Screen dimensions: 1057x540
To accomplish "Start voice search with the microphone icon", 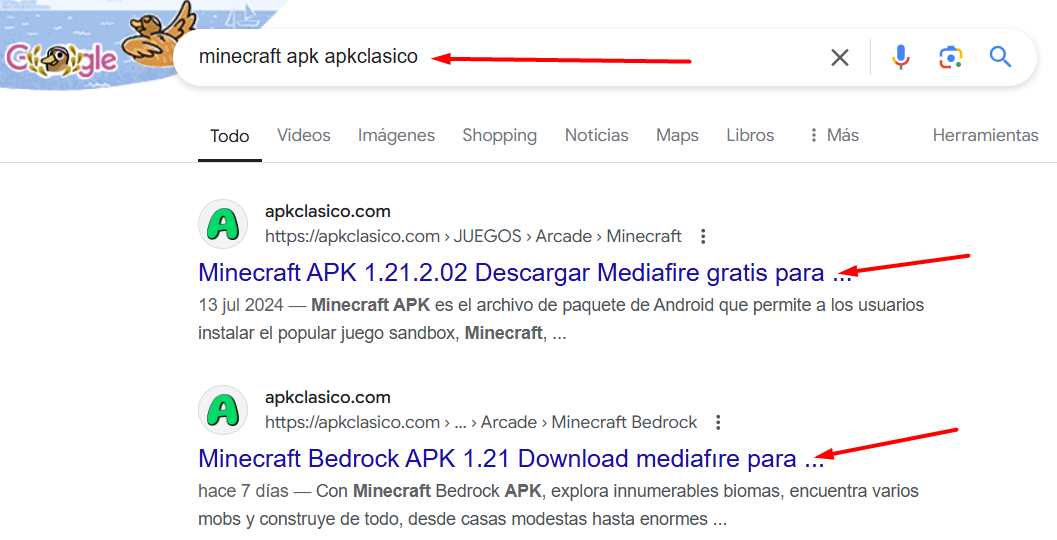I will click(901, 57).
